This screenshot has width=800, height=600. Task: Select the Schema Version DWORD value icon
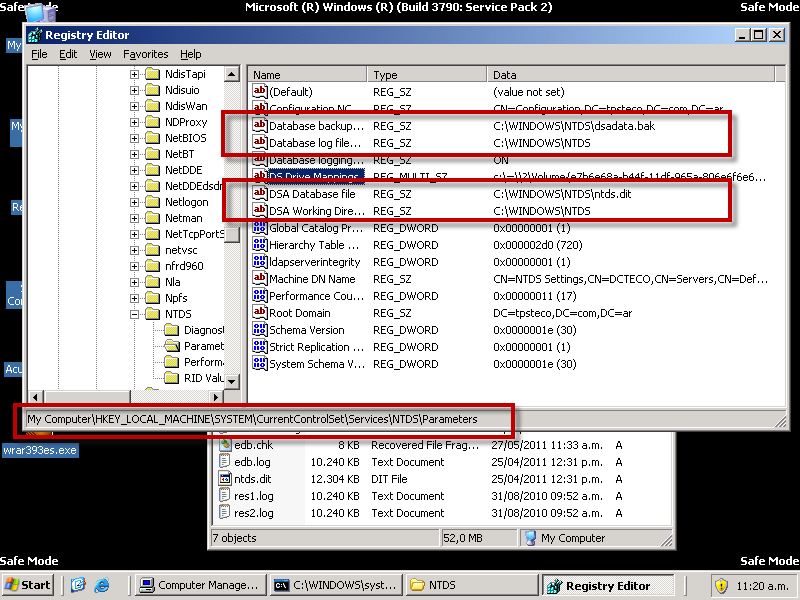[259, 330]
